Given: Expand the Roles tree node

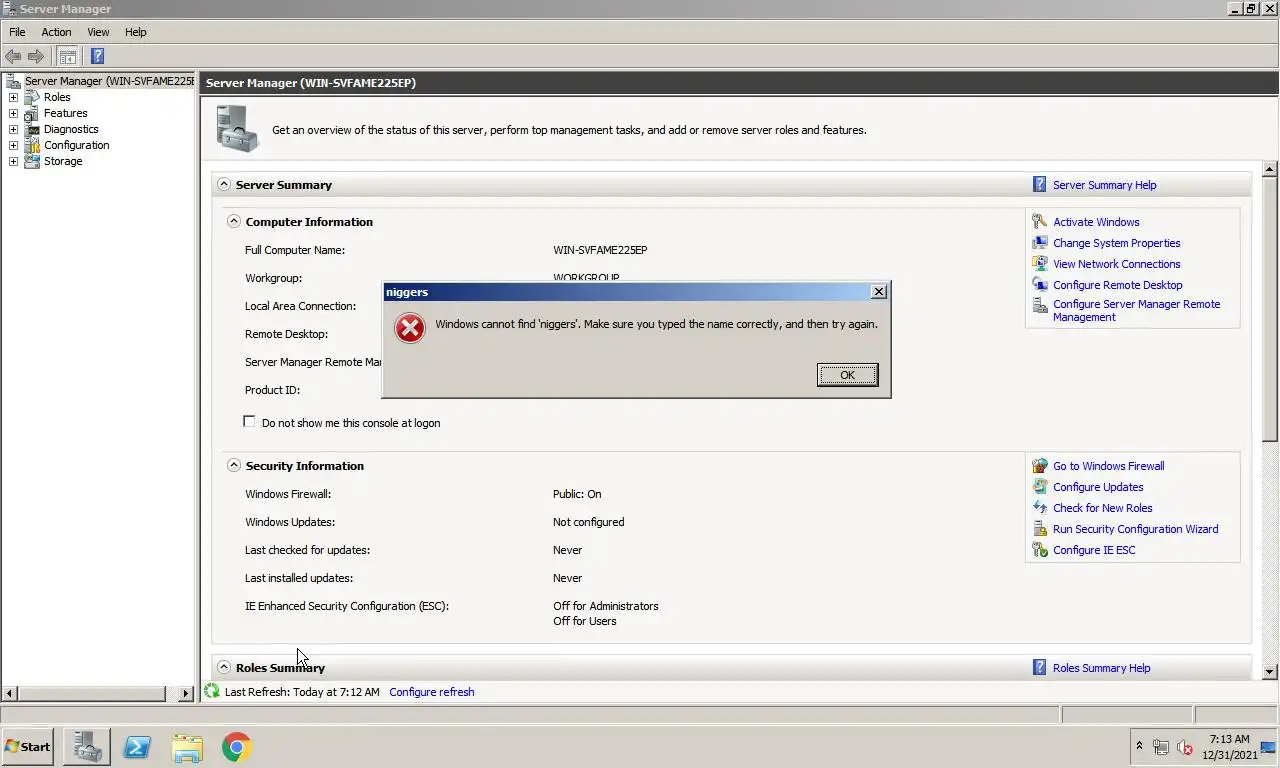Looking at the screenshot, I should (13, 97).
